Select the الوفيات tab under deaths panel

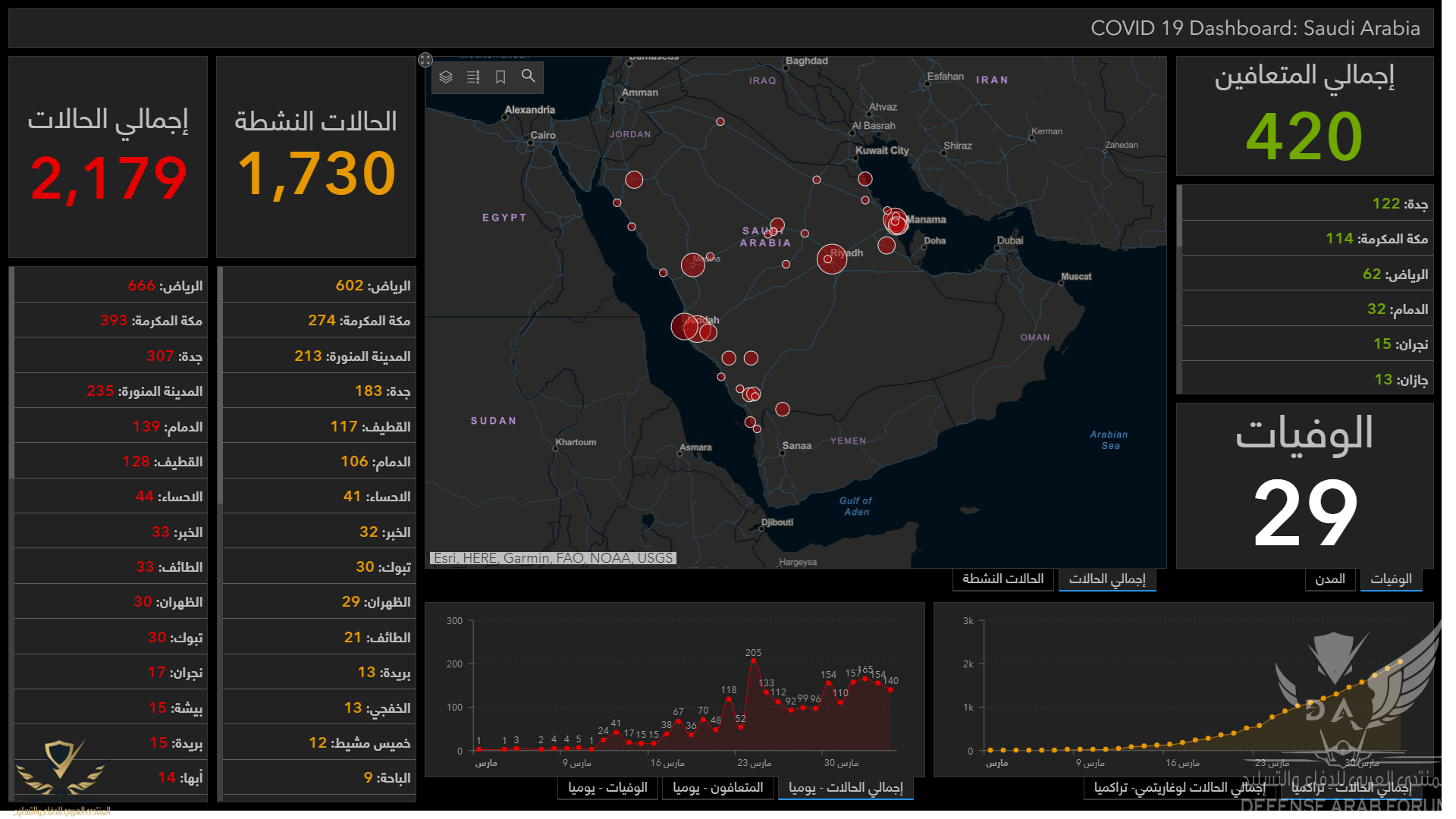1391,579
